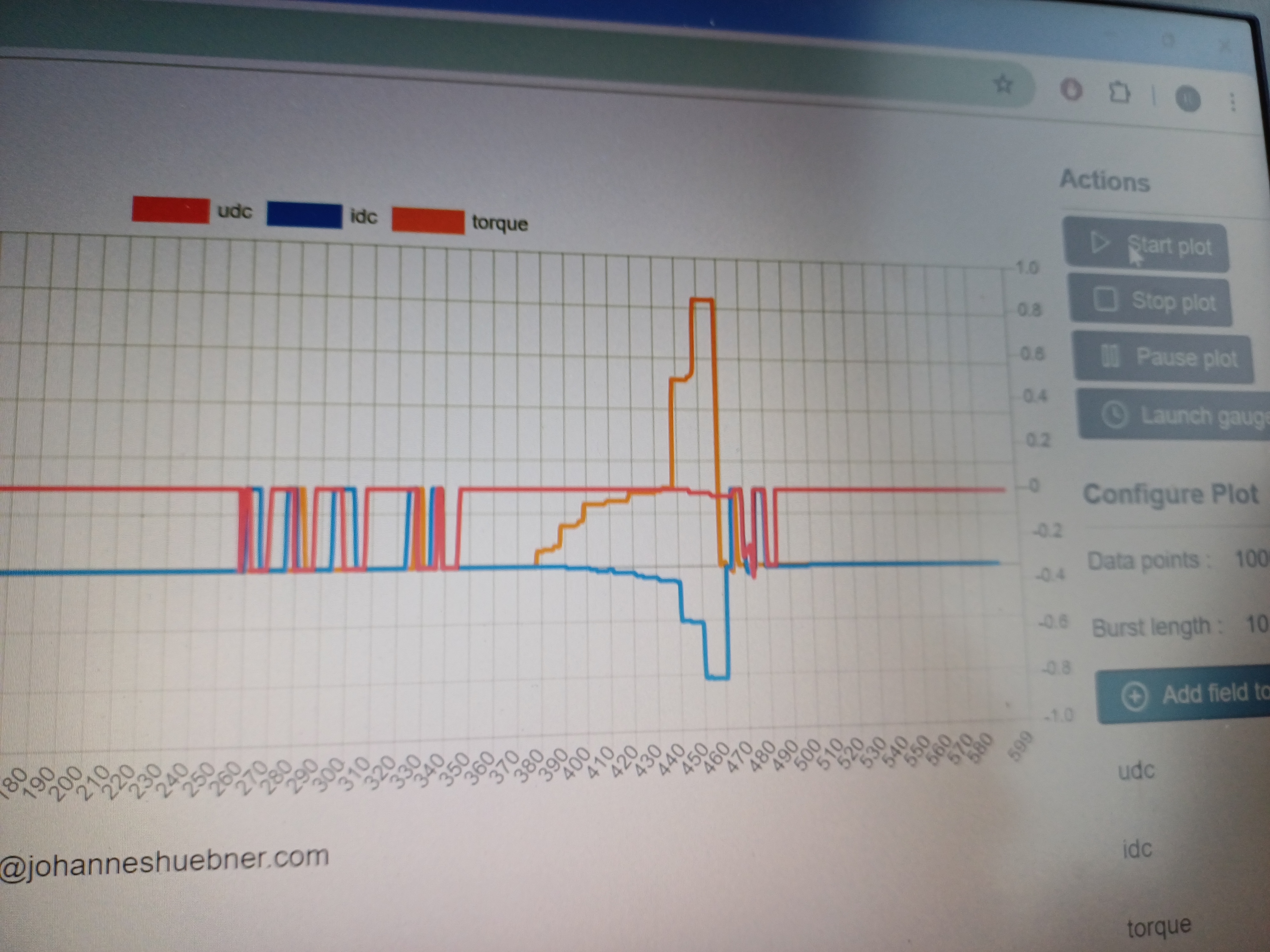Select the idc entry in the field list
The width and height of the screenshot is (1270, 952).
coord(1137,849)
